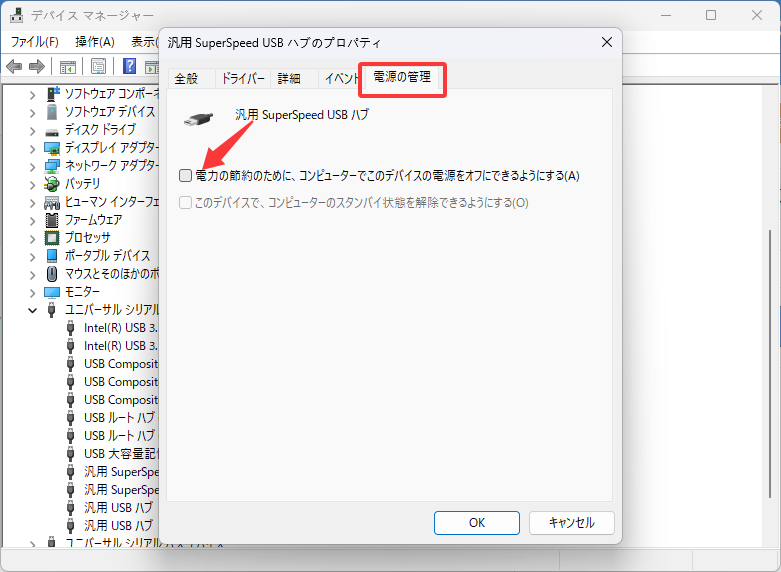Select the プロセッサ label in the tree
This screenshot has height=572, width=781.
[88, 238]
